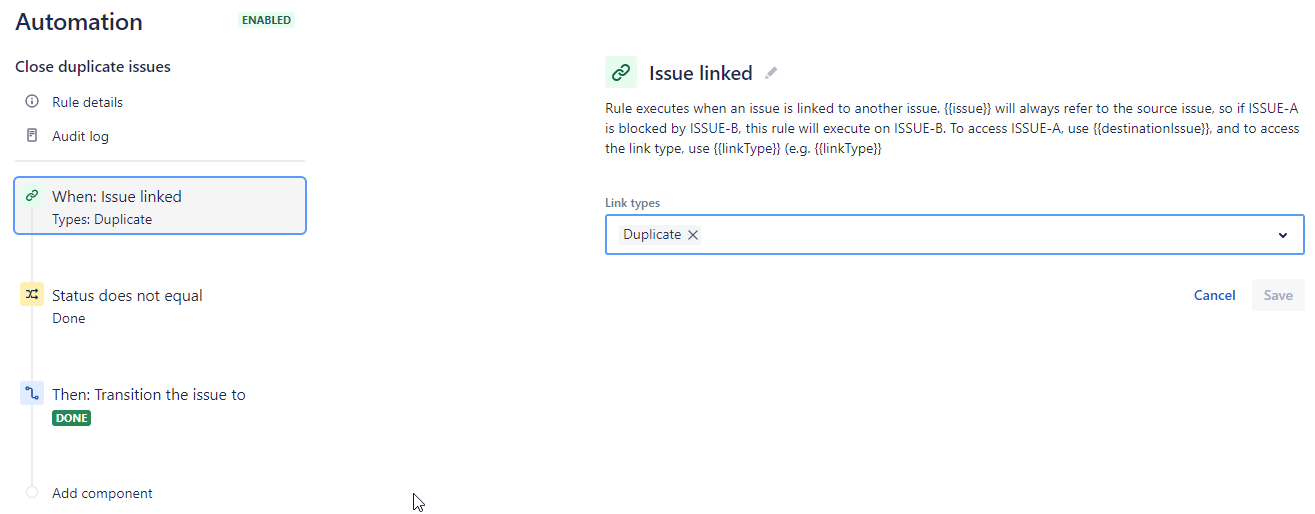This screenshot has height=514, width=1315.
Task: Select the Status does not equal condition
Action: [x=127, y=296]
